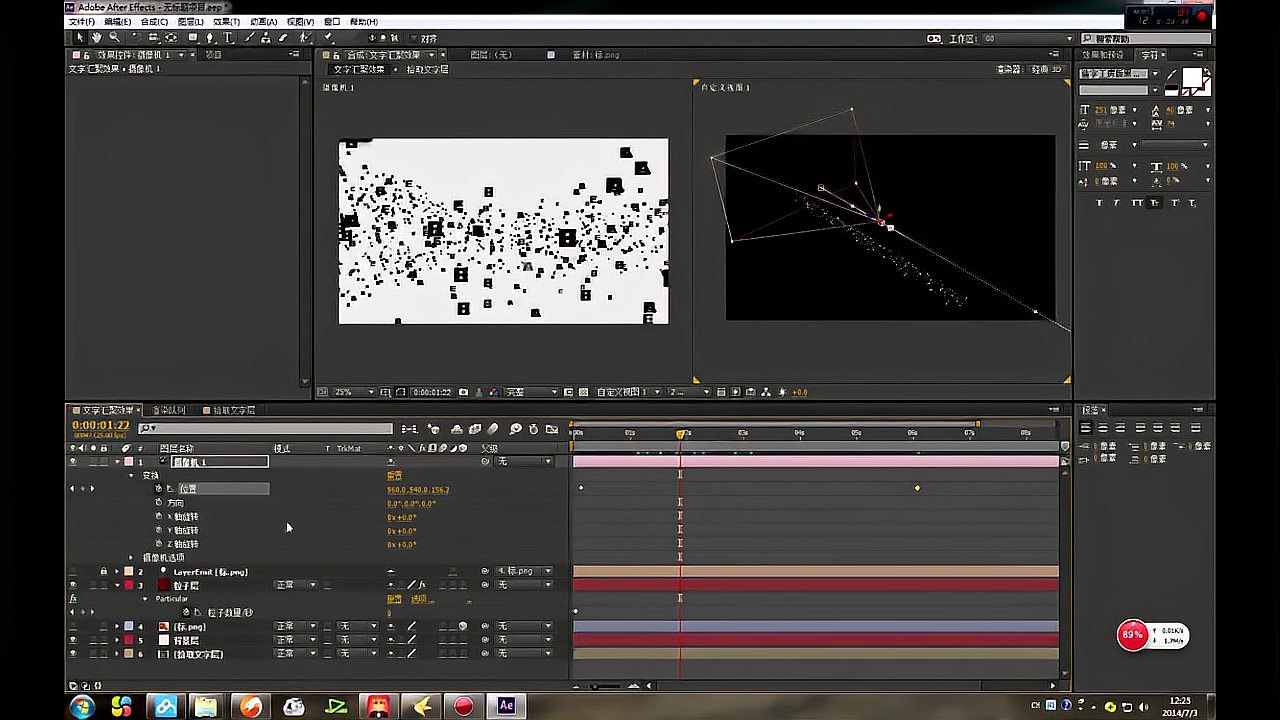This screenshot has height=720, width=1280.
Task: Click the timeline layer search field
Action: click(x=264, y=428)
